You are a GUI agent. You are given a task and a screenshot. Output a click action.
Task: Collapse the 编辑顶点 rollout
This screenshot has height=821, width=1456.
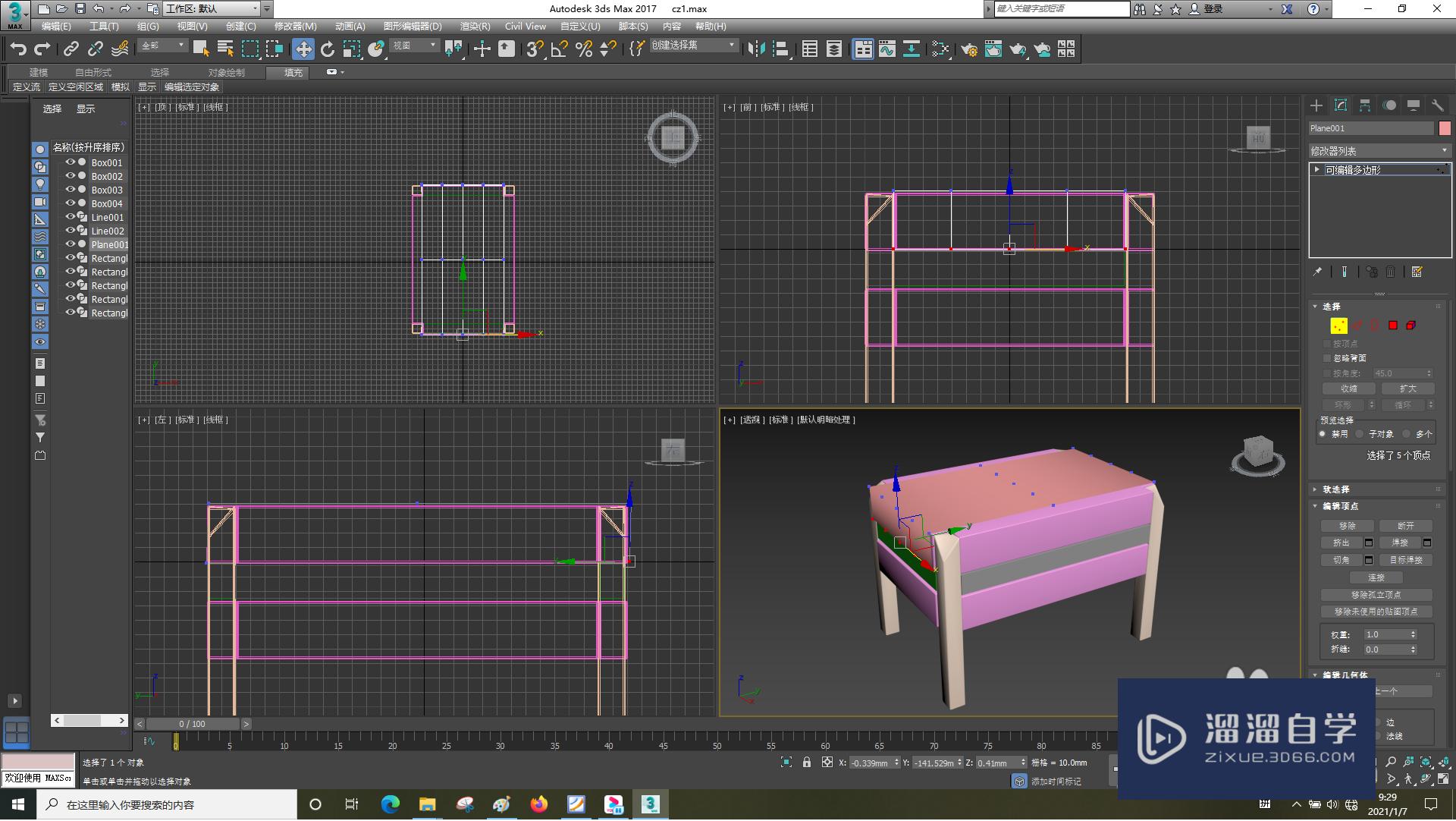[1340, 507]
